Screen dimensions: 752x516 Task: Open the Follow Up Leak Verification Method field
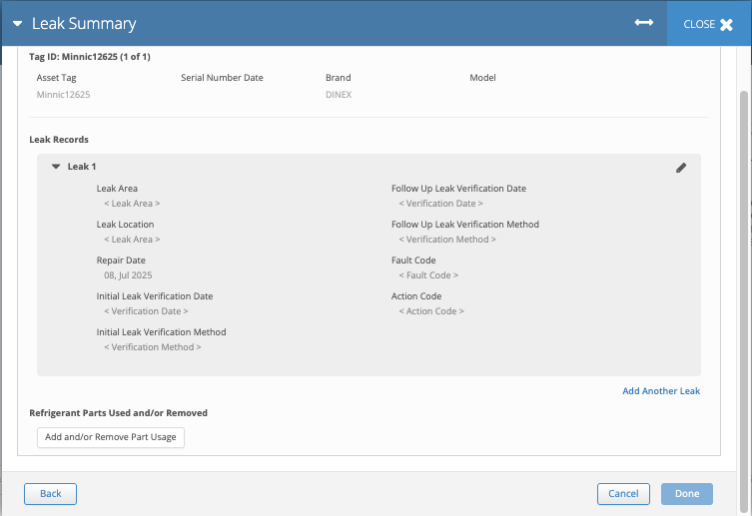click(x=447, y=239)
